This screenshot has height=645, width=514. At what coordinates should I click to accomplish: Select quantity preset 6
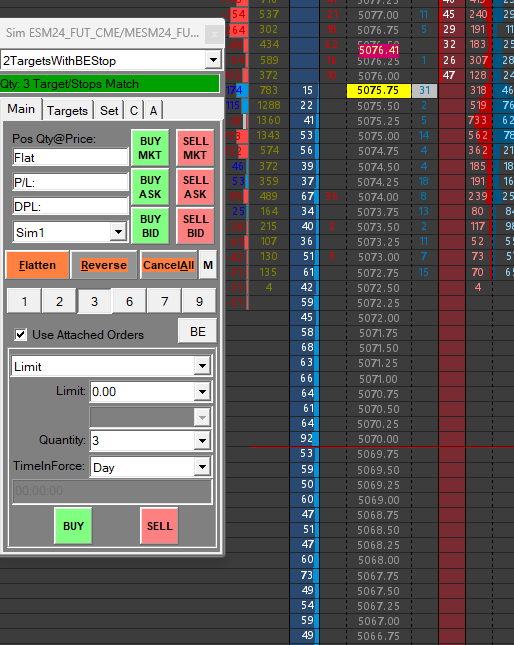coord(130,302)
